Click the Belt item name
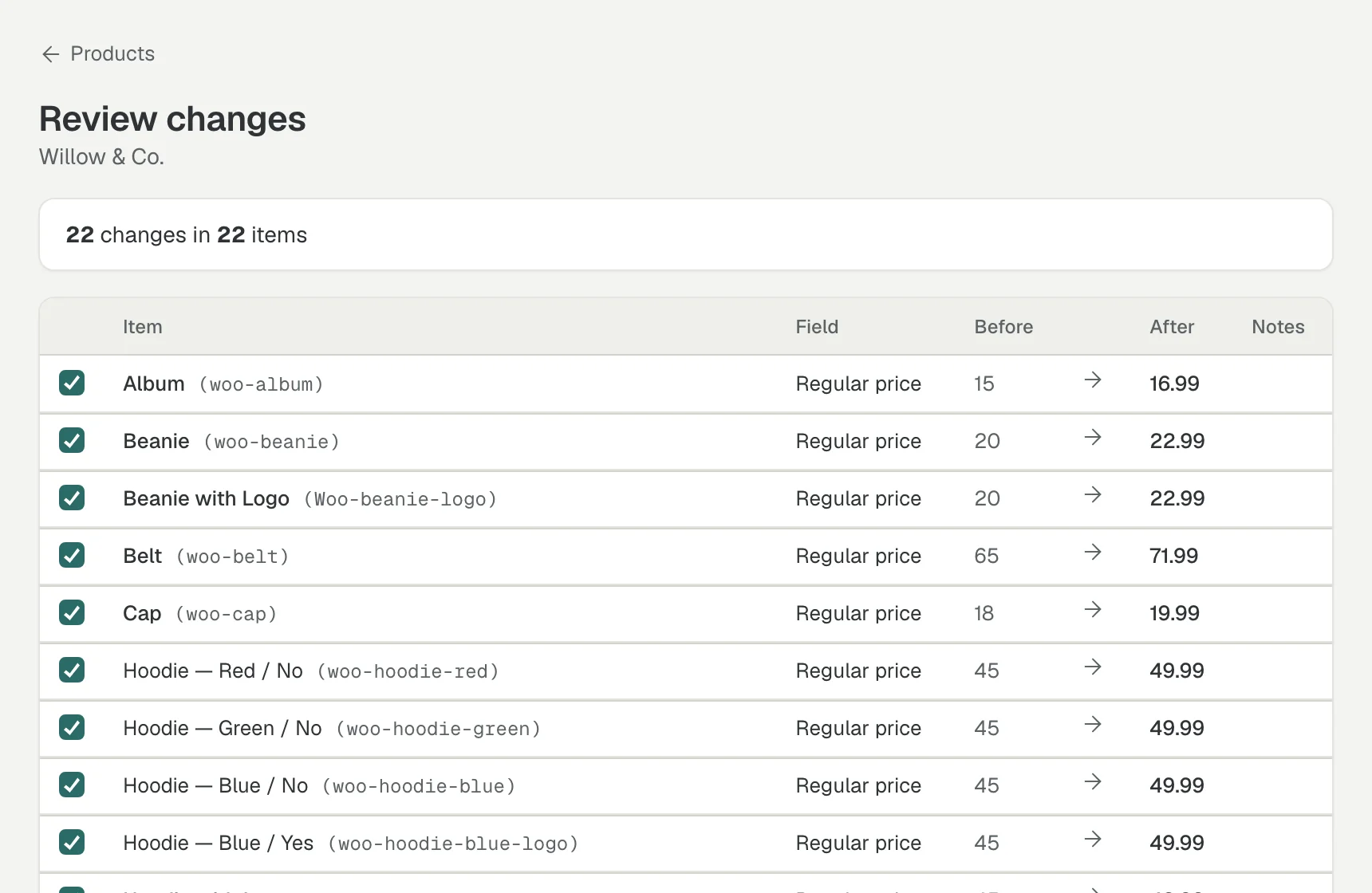This screenshot has height=893, width=1372. 143,556
